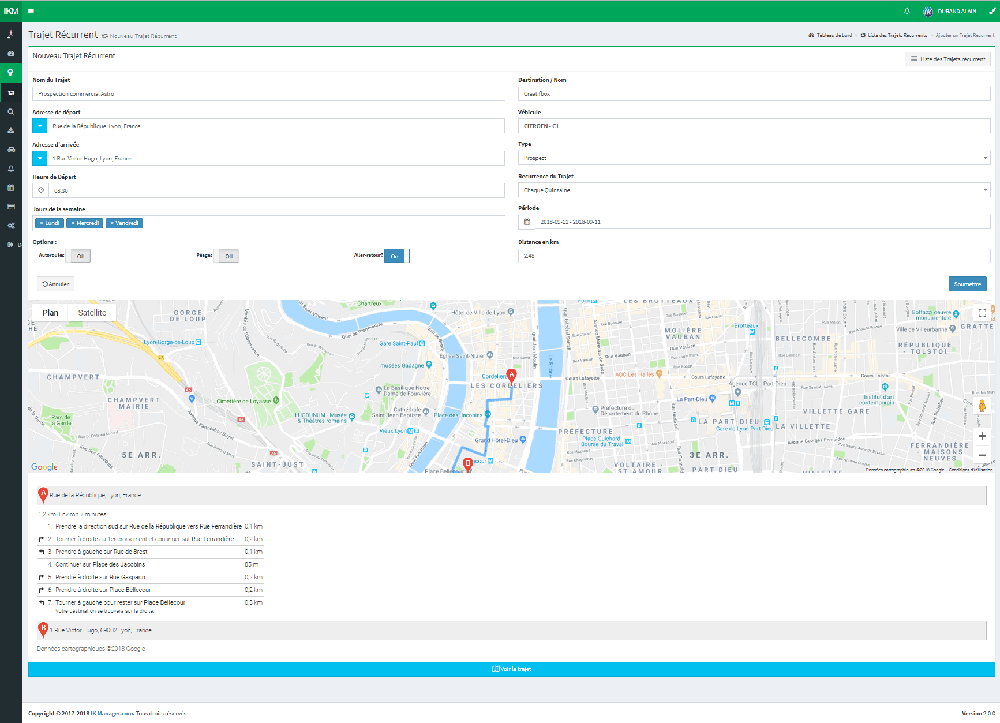
Task: Click the Annuler button
Action: 55,284
